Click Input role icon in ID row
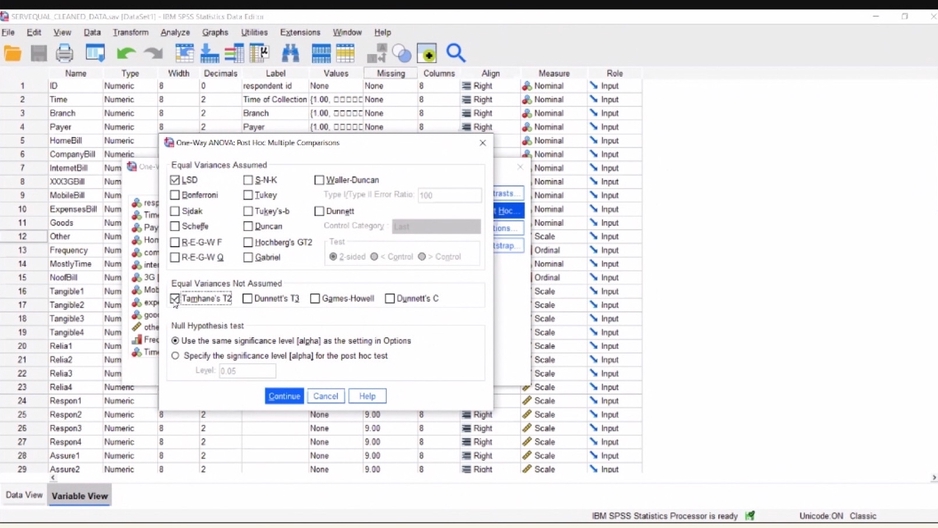 (593, 86)
